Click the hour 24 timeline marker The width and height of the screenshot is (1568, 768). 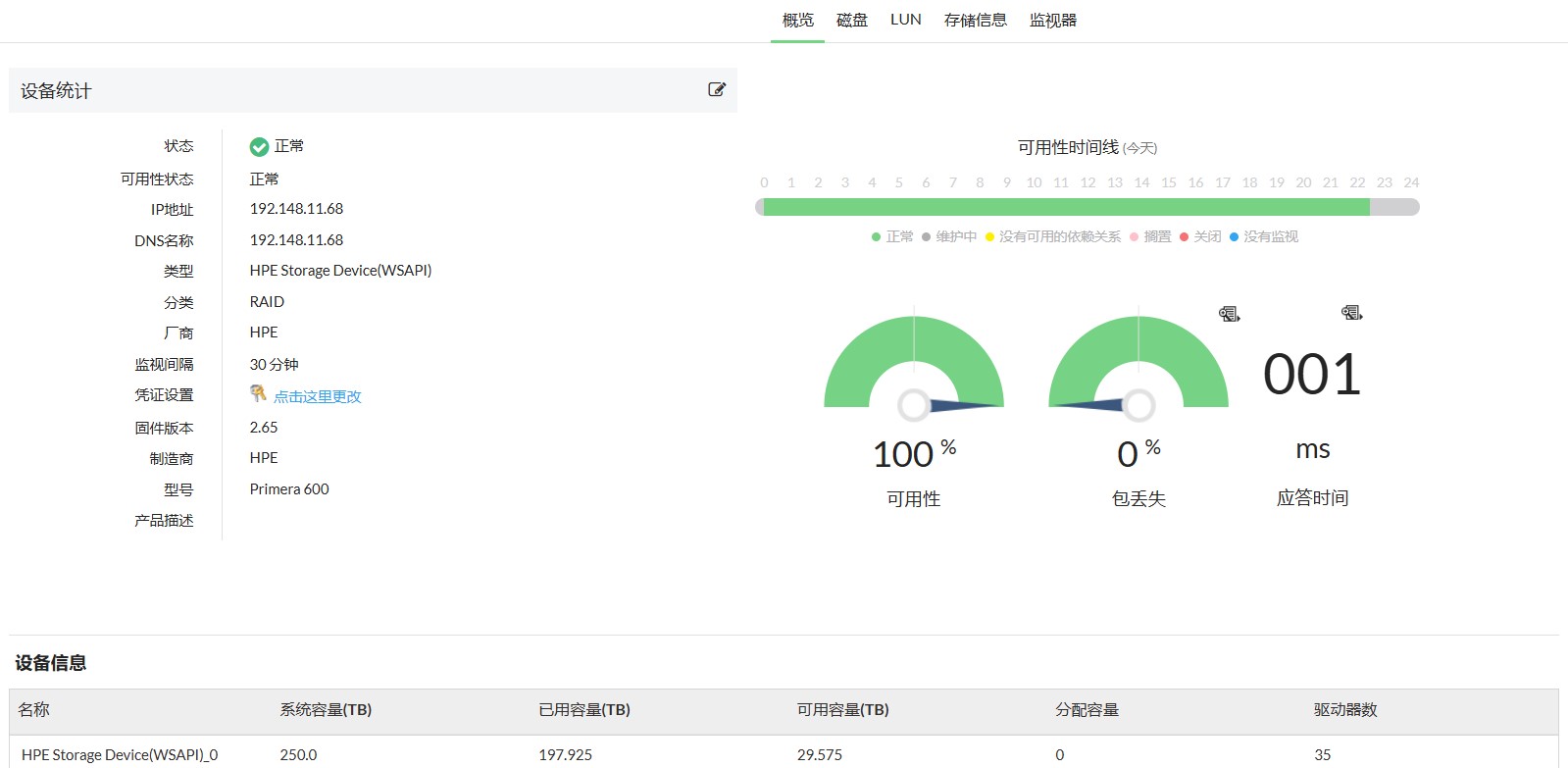coord(1411,182)
